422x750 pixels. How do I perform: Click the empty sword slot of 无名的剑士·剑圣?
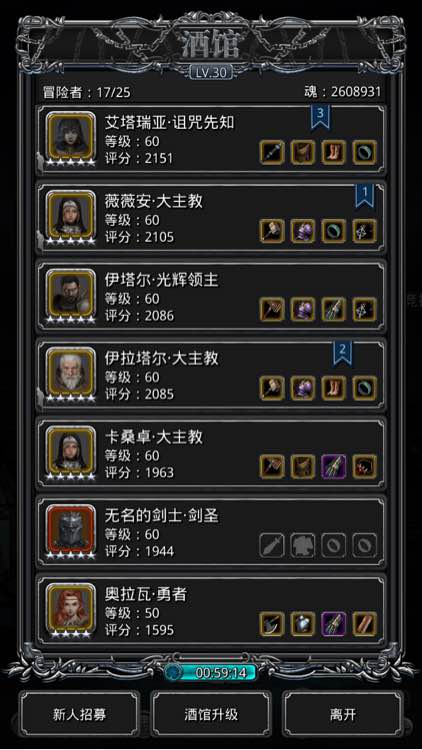pyautogui.click(x=272, y=545)
